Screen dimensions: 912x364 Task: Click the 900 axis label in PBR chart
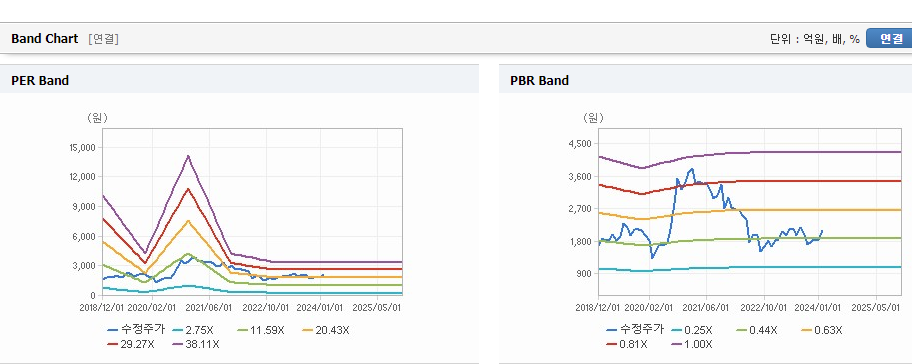pos(583,273)
